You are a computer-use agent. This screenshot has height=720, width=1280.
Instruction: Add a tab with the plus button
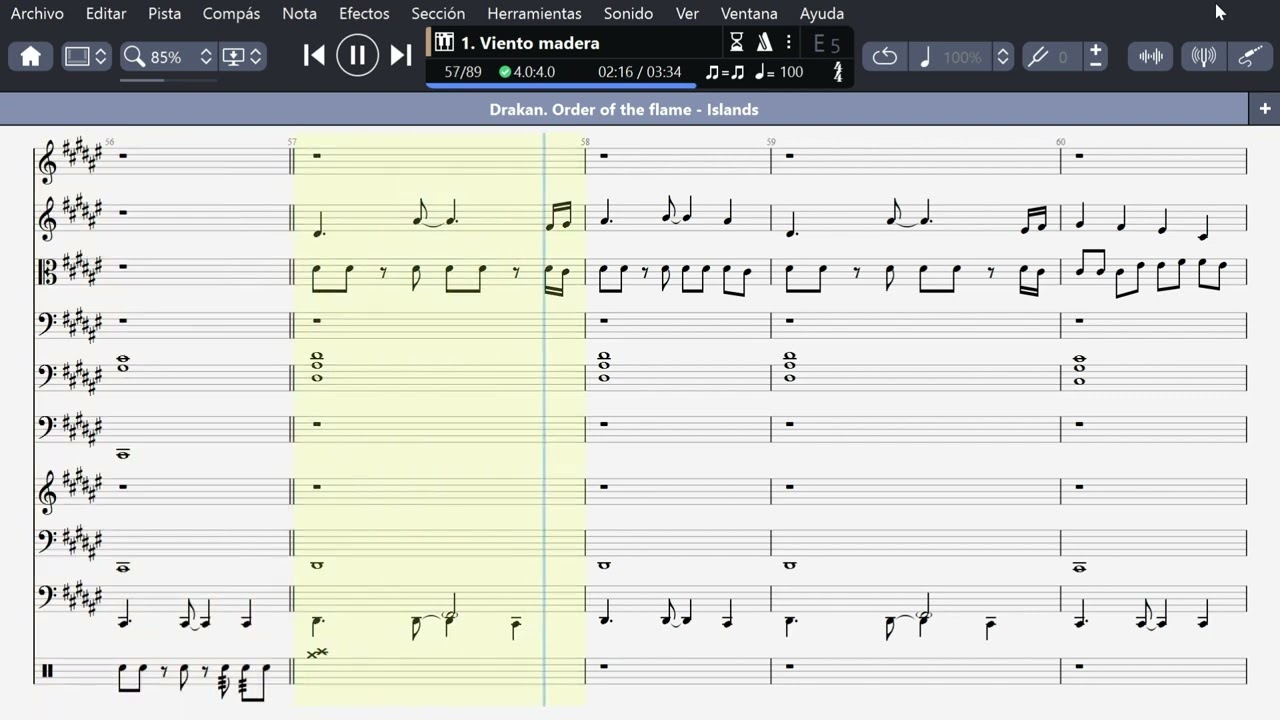[1265, 109]
